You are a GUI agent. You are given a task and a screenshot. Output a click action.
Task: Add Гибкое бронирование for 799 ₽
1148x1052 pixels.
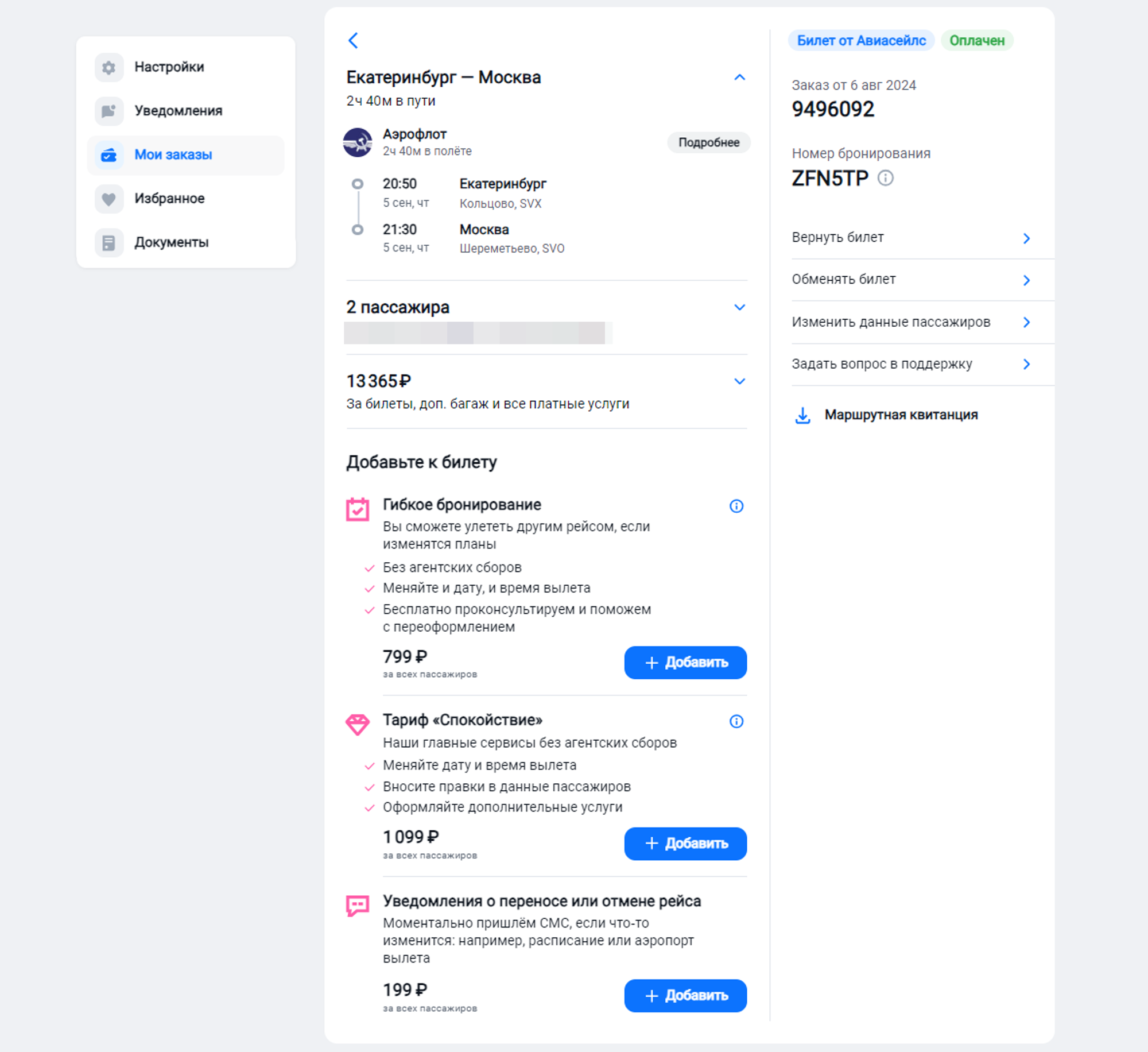(x=685, y=663)
